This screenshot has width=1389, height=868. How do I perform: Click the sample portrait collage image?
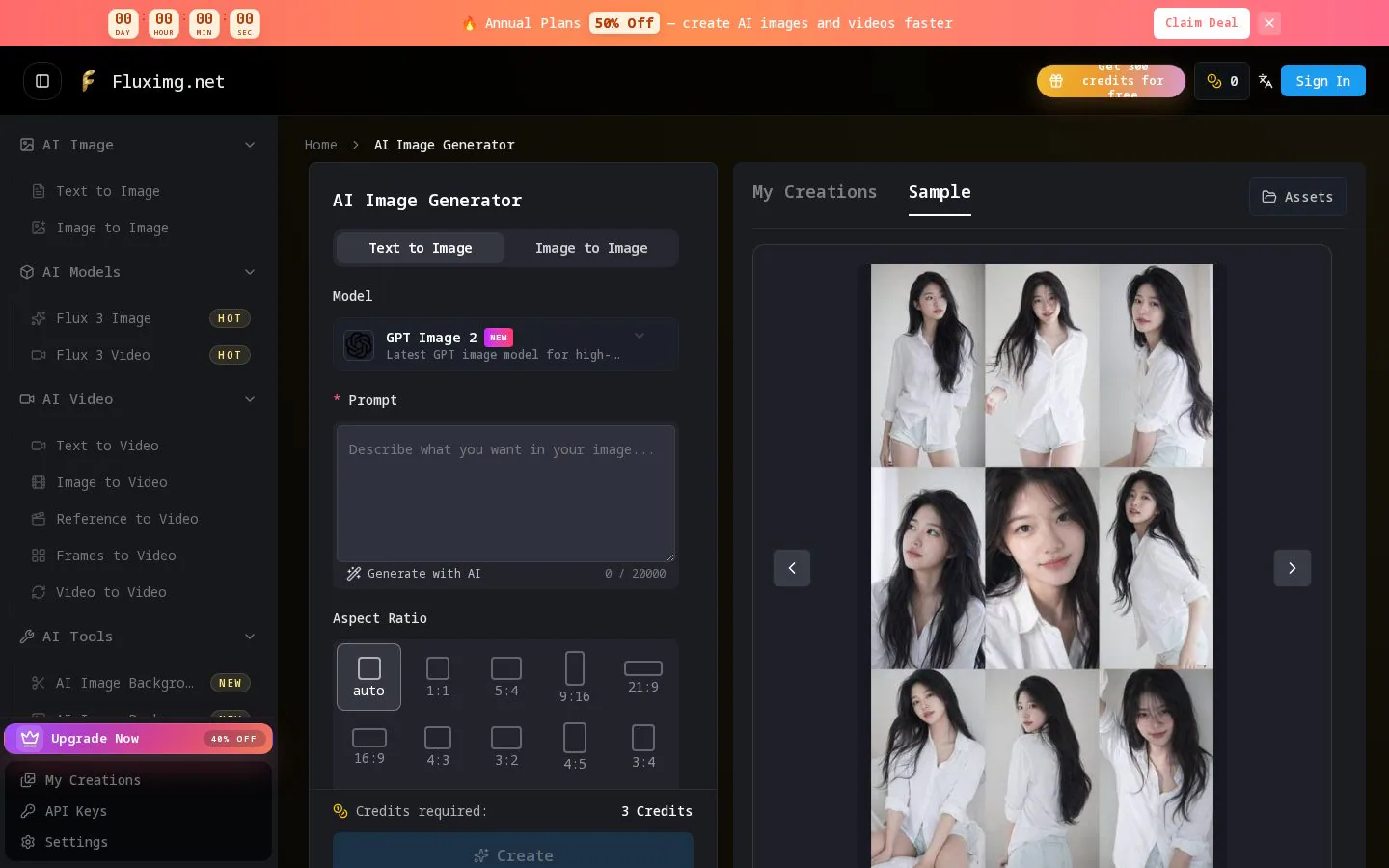(1042, 566)
